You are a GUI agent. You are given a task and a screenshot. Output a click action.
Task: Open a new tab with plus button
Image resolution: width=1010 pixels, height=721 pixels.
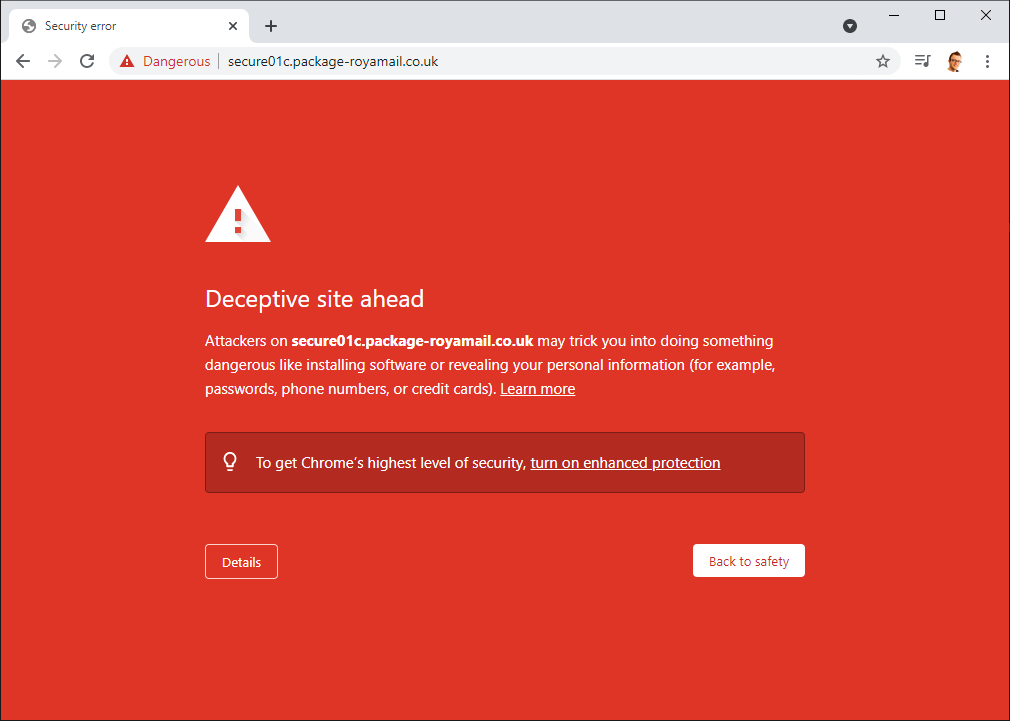click(x=270, y=26)
